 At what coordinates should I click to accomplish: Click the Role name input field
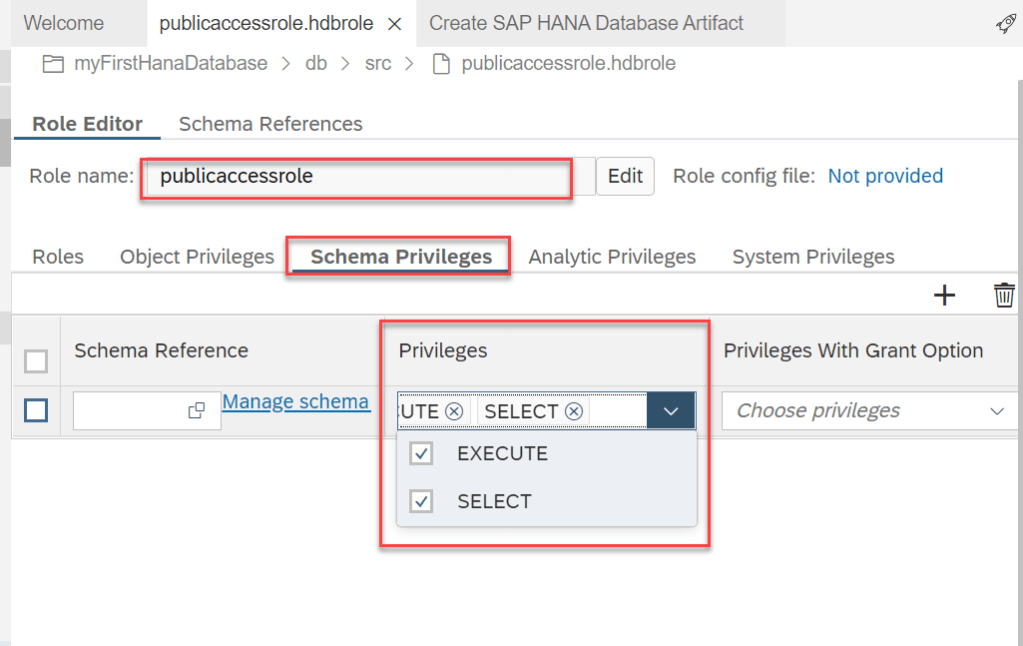[x=355, y=177]
